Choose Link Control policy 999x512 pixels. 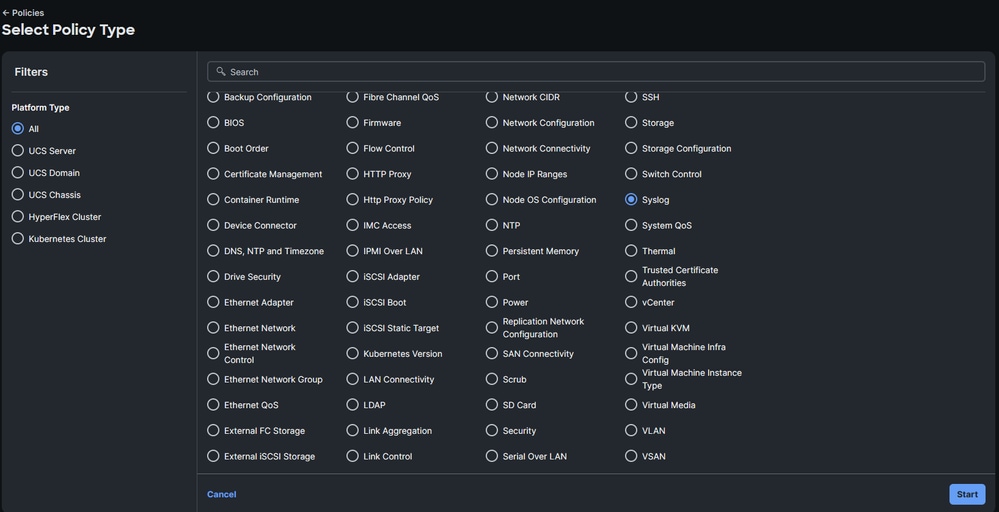(352, 456)
